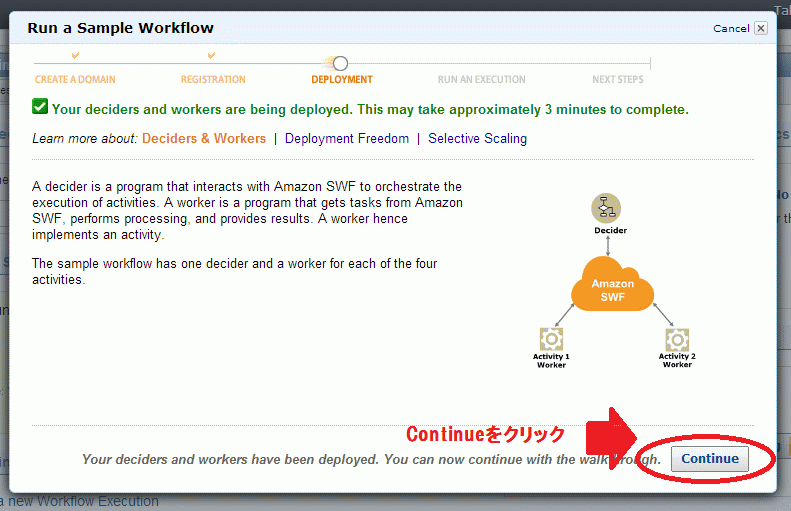Screen dimensions: 791x511
Task: Click the 'A decider is a program' paragraph
Action: (x=247, y=210)
